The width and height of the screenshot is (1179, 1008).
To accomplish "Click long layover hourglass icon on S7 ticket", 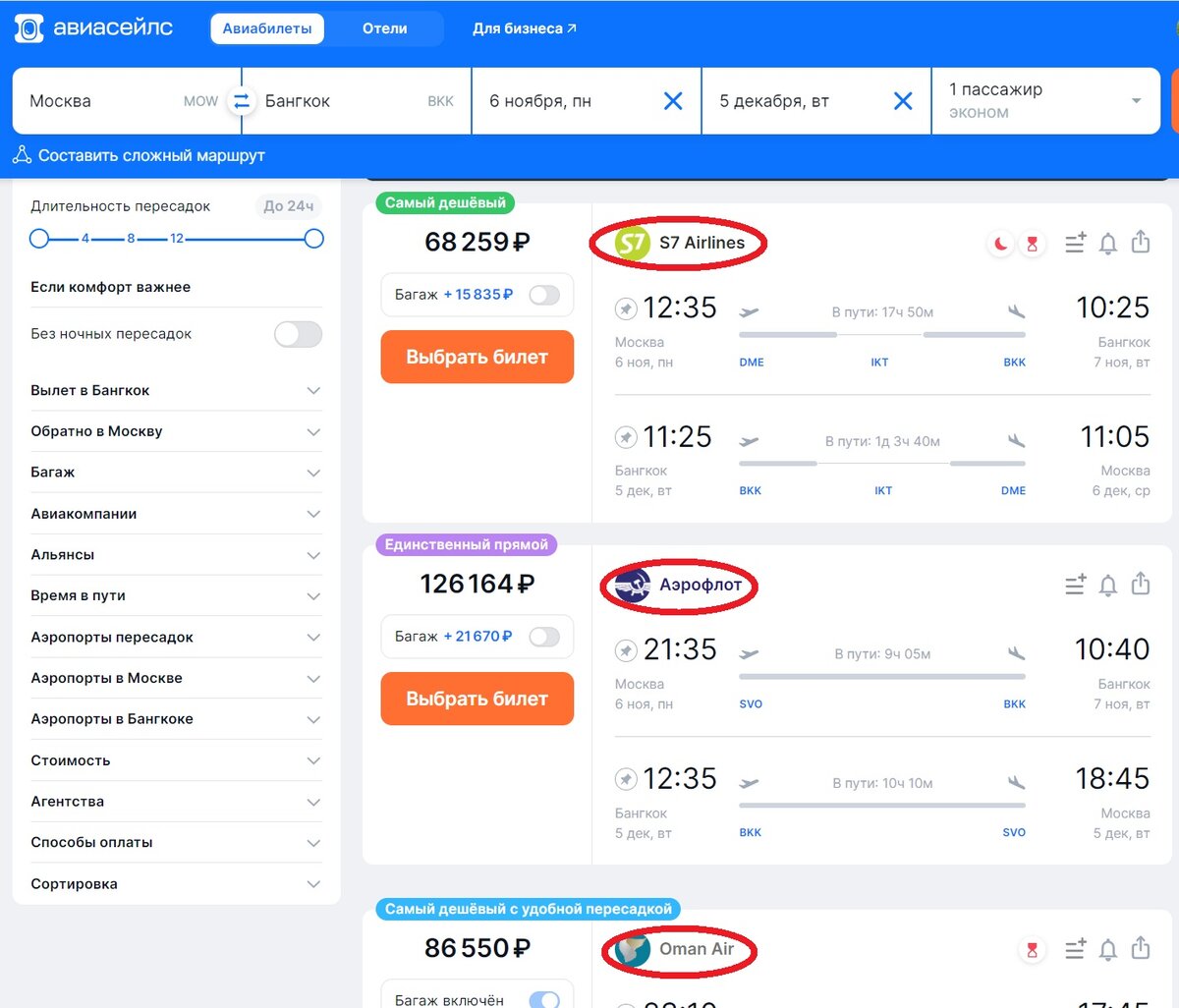I will [x=1032, y=244].
